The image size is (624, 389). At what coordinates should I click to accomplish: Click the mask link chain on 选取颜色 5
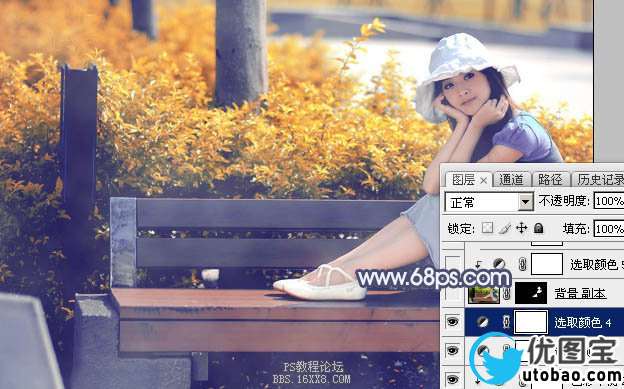(523, 264)
